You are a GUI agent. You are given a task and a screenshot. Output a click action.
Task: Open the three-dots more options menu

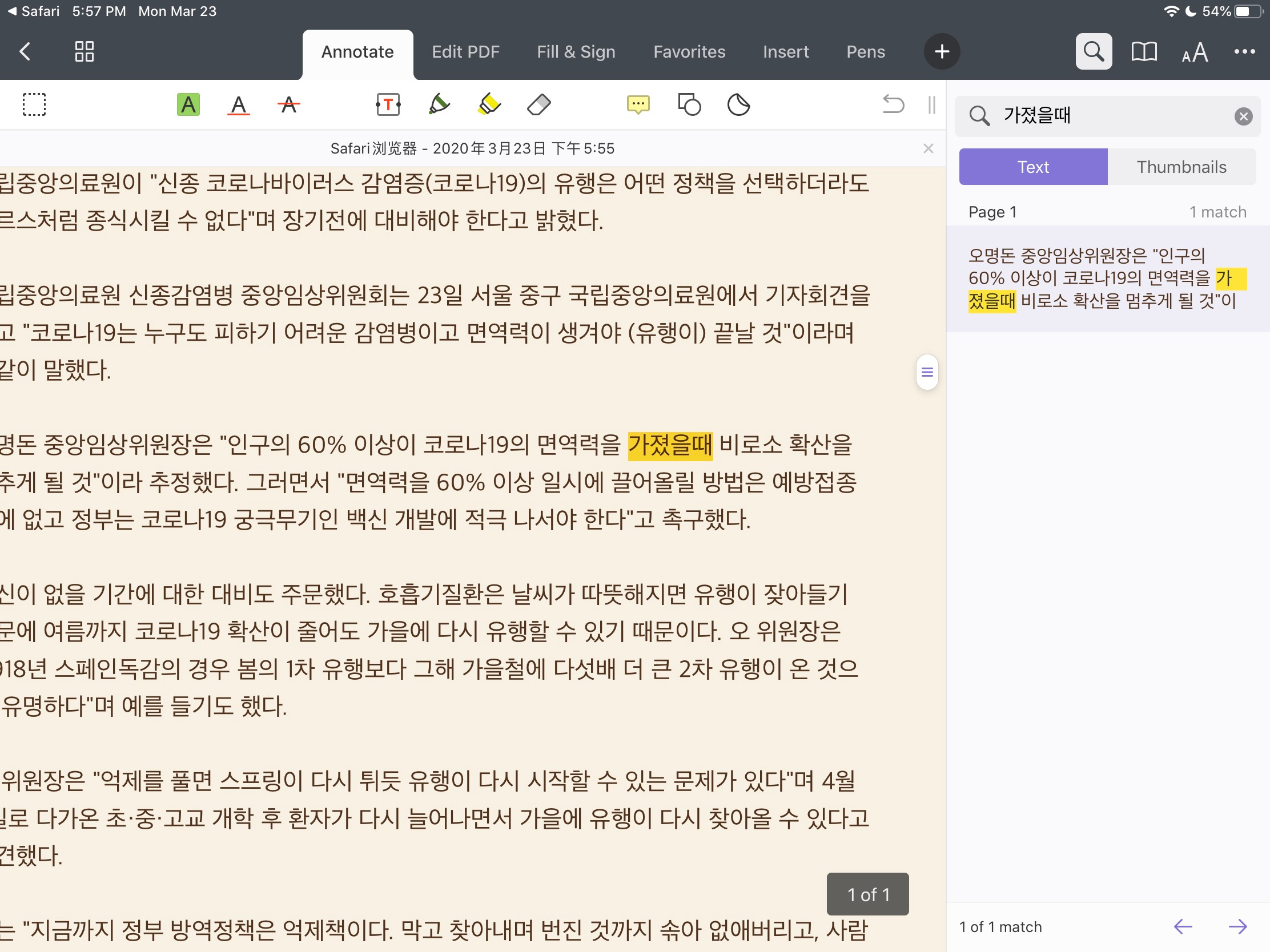(1244, 51)
